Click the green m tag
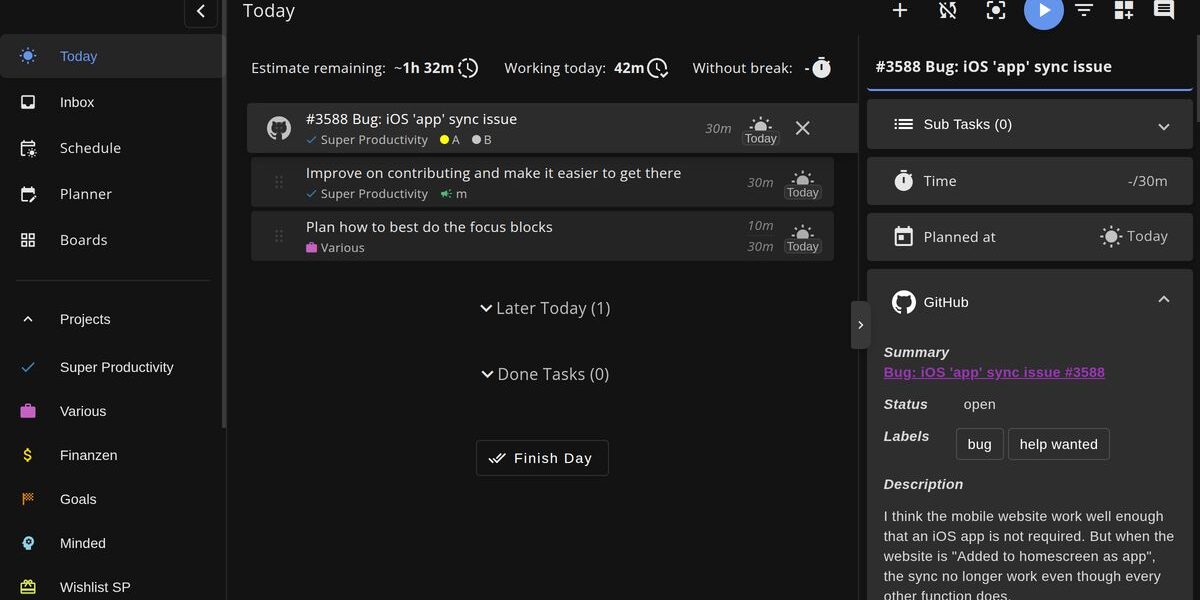 (x=454, y=194)
